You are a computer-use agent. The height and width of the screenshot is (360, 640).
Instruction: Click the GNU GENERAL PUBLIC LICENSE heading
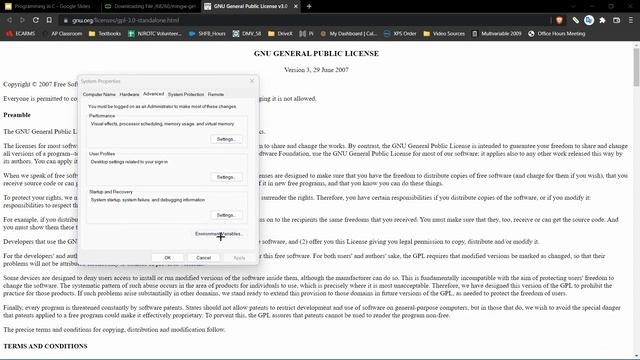click(316, 53)
